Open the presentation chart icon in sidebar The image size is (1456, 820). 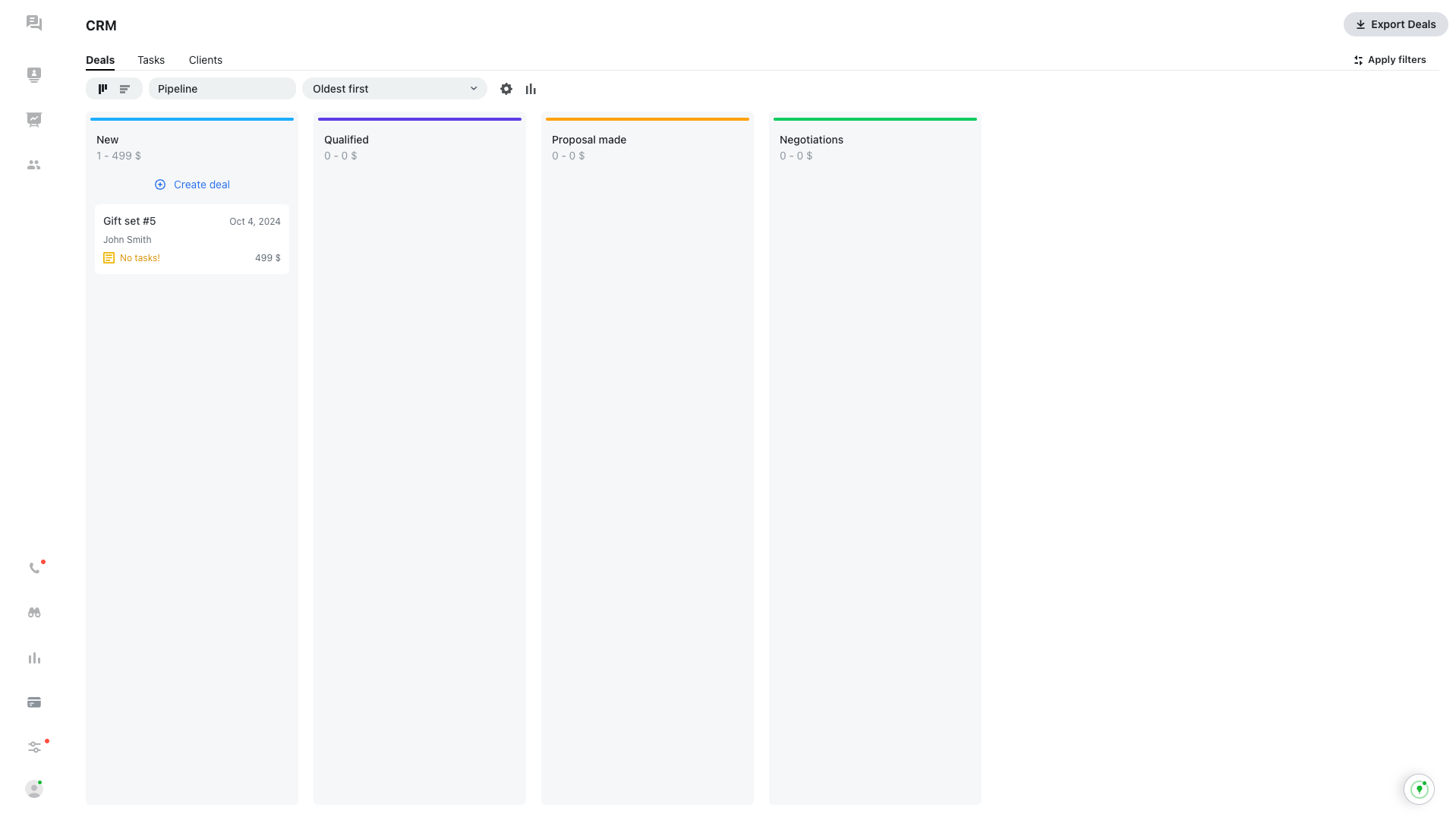[34, 119]
